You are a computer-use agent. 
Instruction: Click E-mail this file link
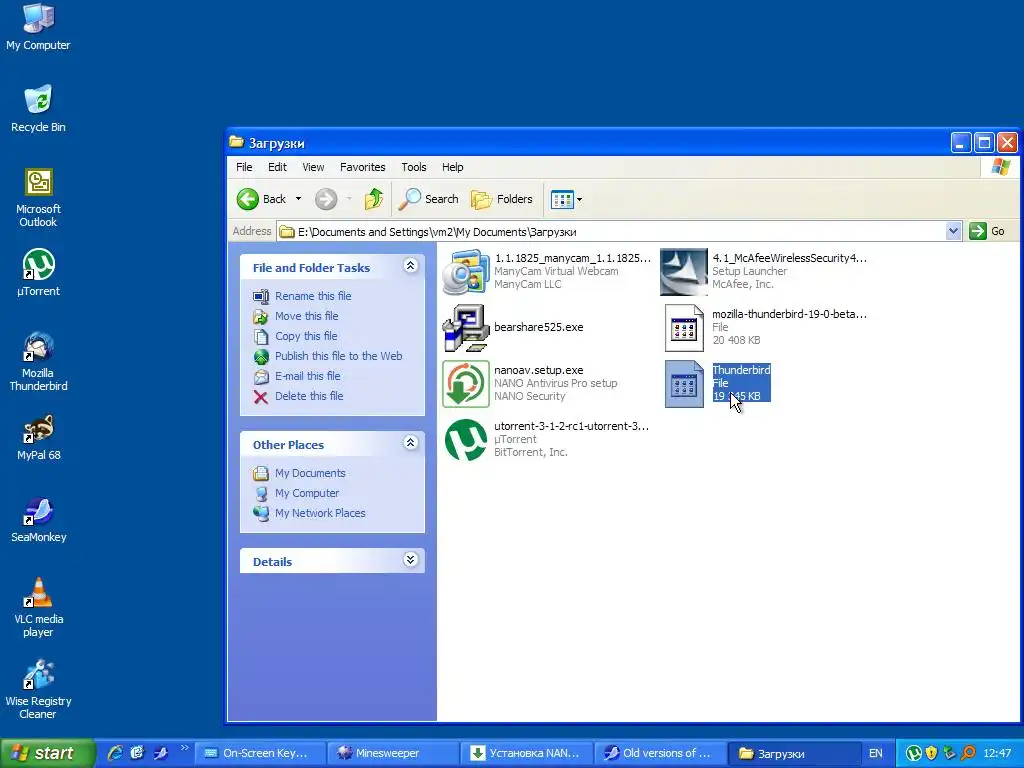[307, 376]
